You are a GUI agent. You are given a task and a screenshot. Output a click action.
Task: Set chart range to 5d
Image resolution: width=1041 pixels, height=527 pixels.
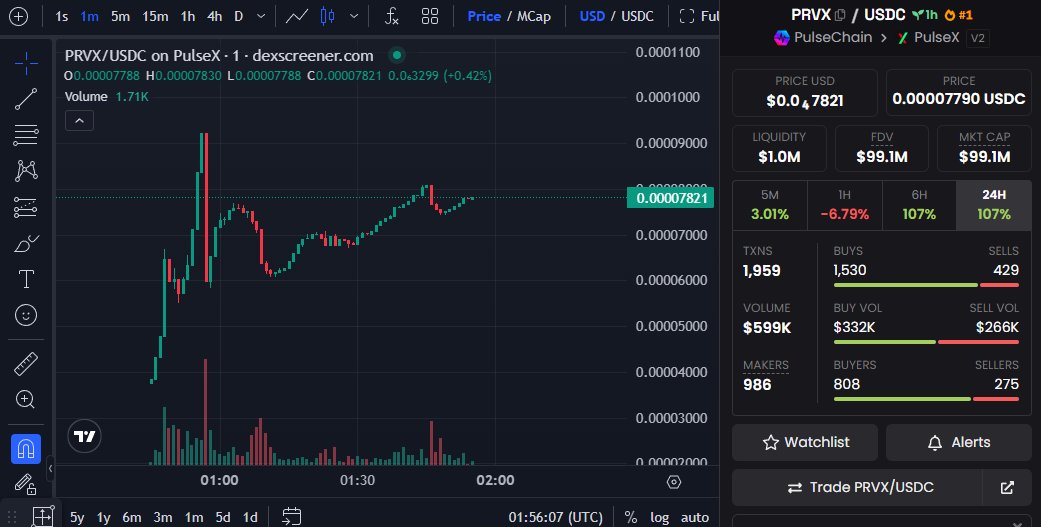click(223, 517)
